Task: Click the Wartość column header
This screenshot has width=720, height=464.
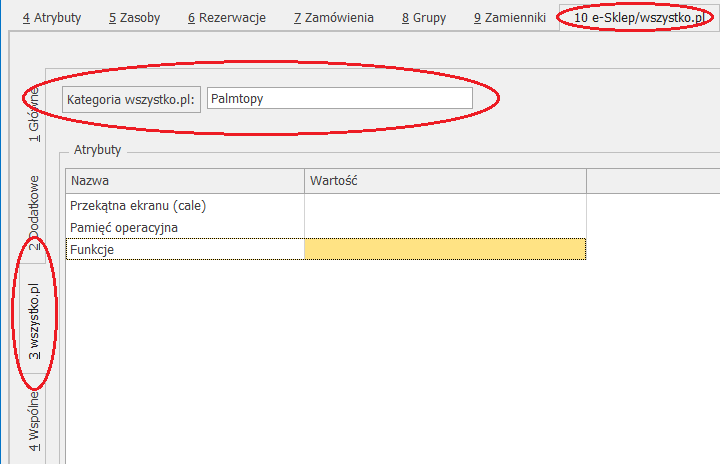Action: (x=445, y=181)
